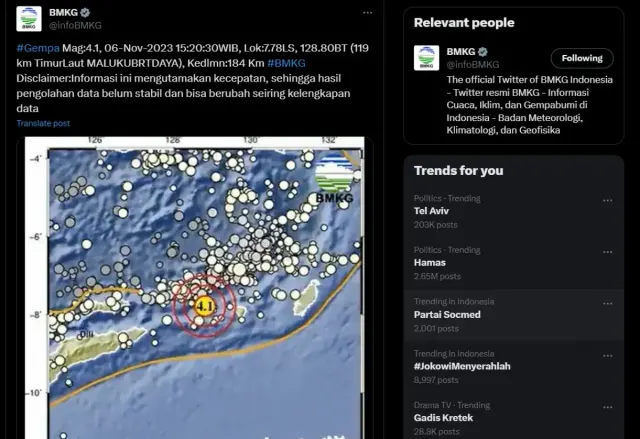The width and height of the screenshot is (640, 439).
Task: Click the 4.1 magnitude epicenter marker
Action: (x=204, y=306)
